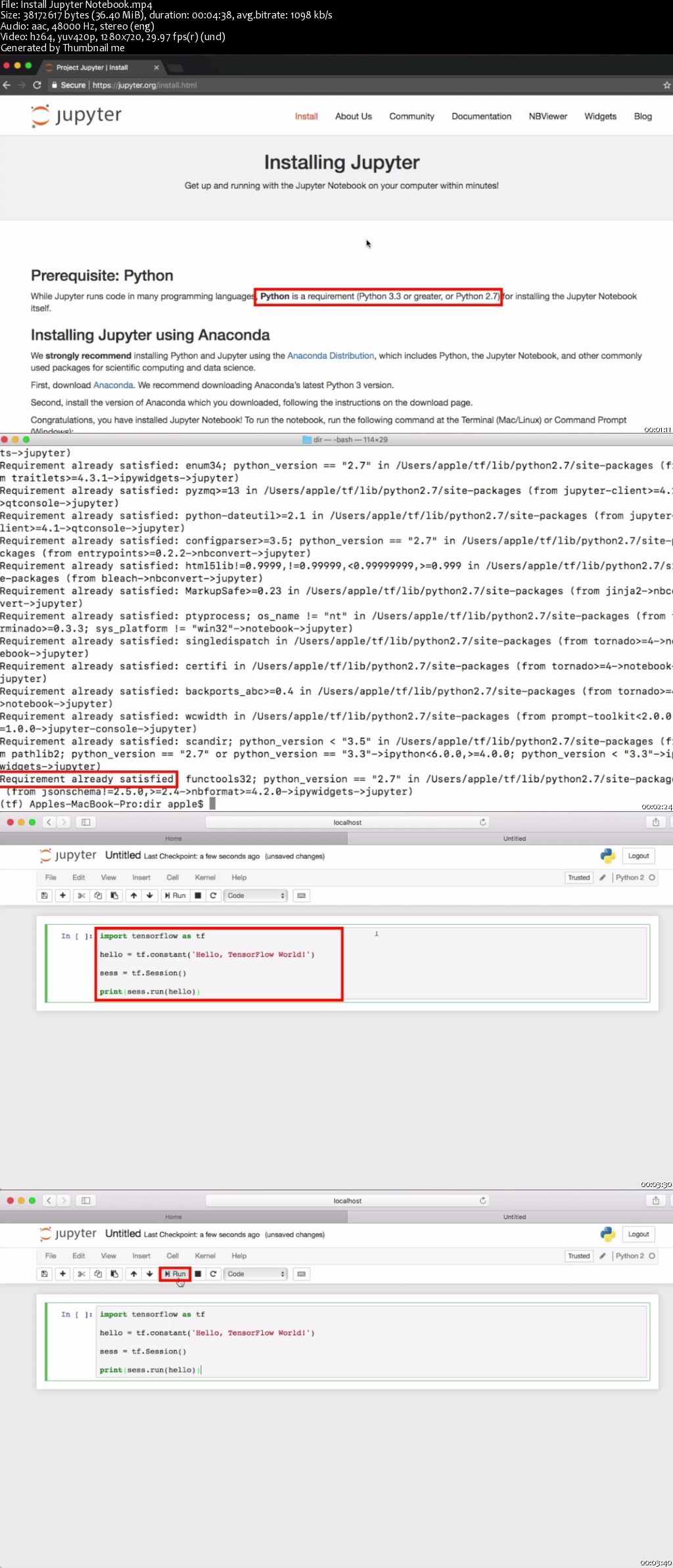
Task: Open Documentation nav link on jupyter.org
Action: 481,116
